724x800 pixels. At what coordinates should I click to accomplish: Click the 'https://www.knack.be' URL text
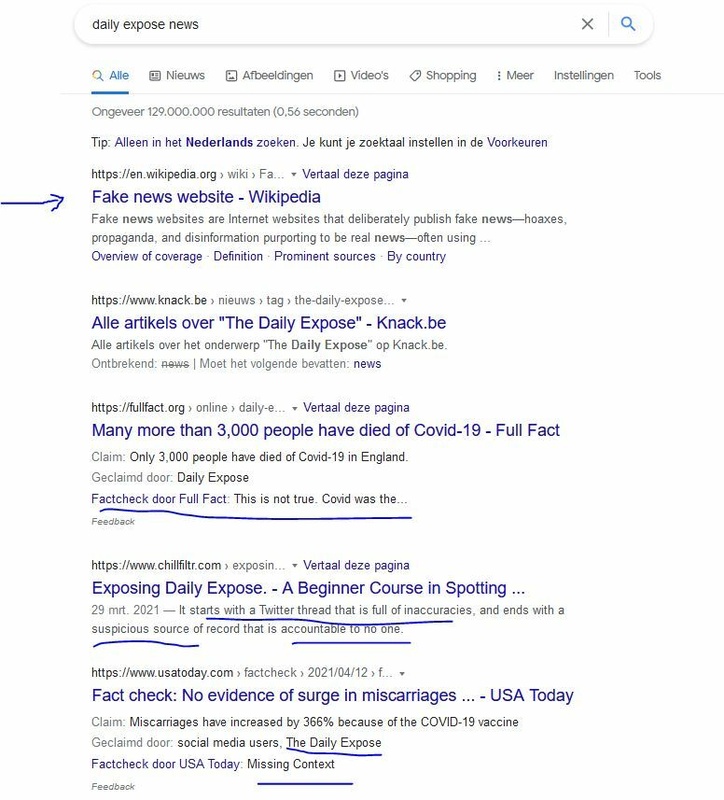click(149, 300)
